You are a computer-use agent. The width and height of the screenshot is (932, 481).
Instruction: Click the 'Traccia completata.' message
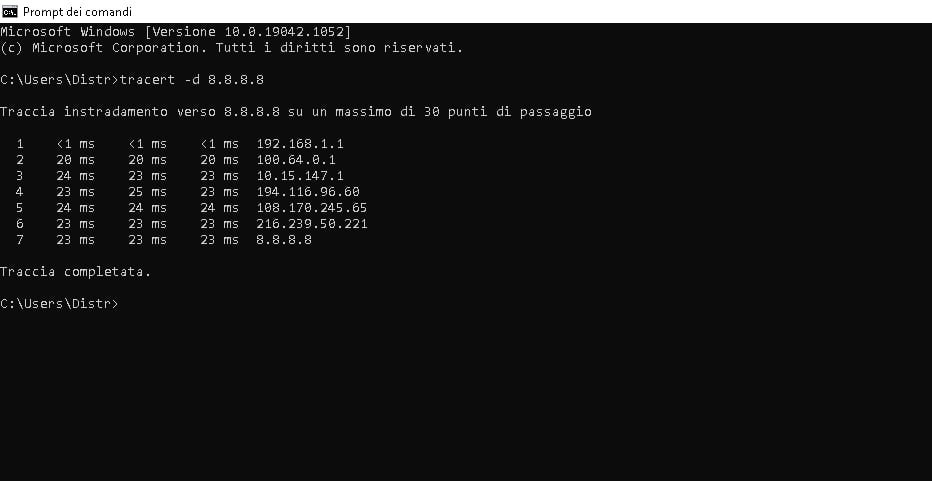75,272
